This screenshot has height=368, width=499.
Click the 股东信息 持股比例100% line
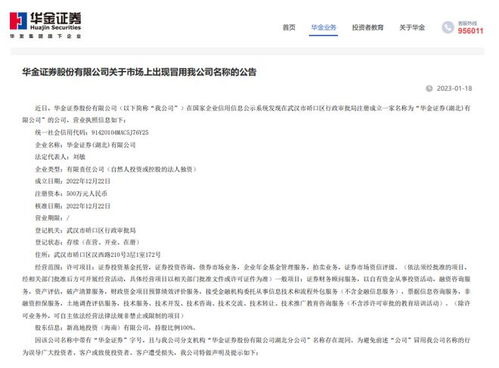[x=115, y=328]
